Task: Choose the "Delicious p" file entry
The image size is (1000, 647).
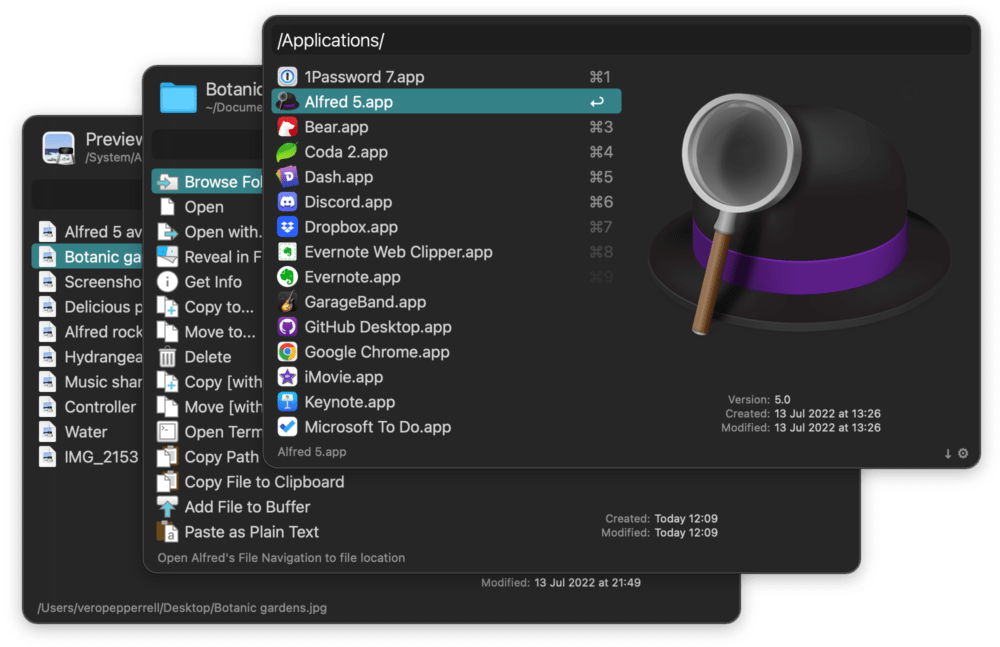Action: [x=87, y=307]
